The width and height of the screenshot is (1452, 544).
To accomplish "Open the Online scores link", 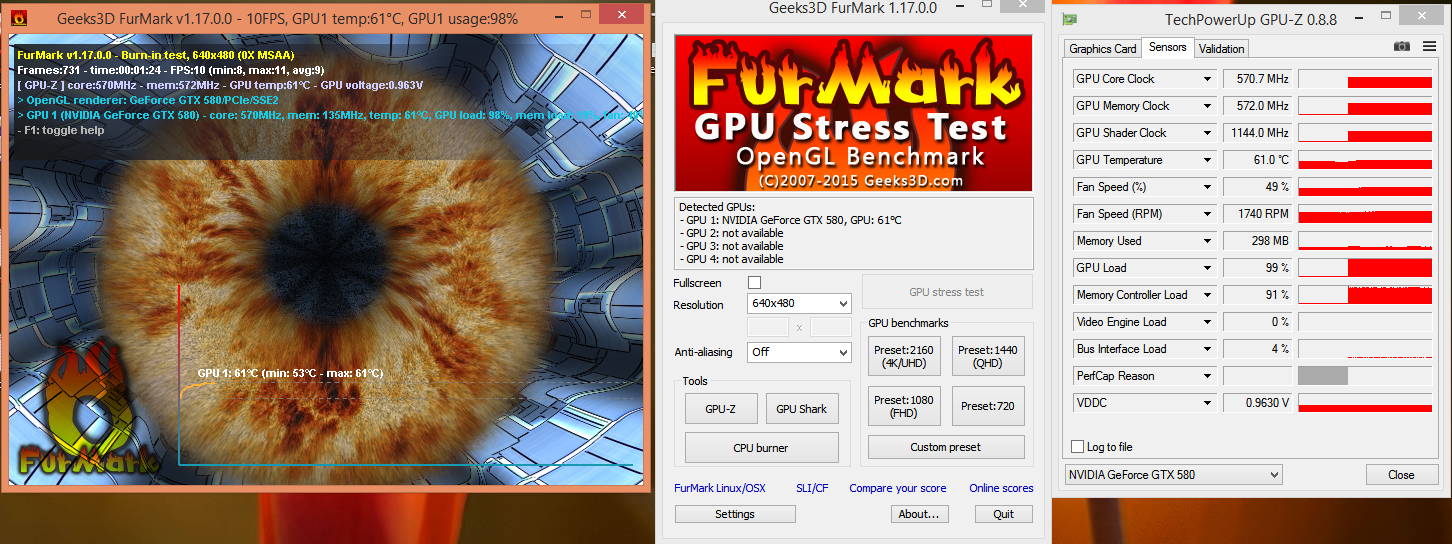I will pyautogui.click(x=1001, y=488).
